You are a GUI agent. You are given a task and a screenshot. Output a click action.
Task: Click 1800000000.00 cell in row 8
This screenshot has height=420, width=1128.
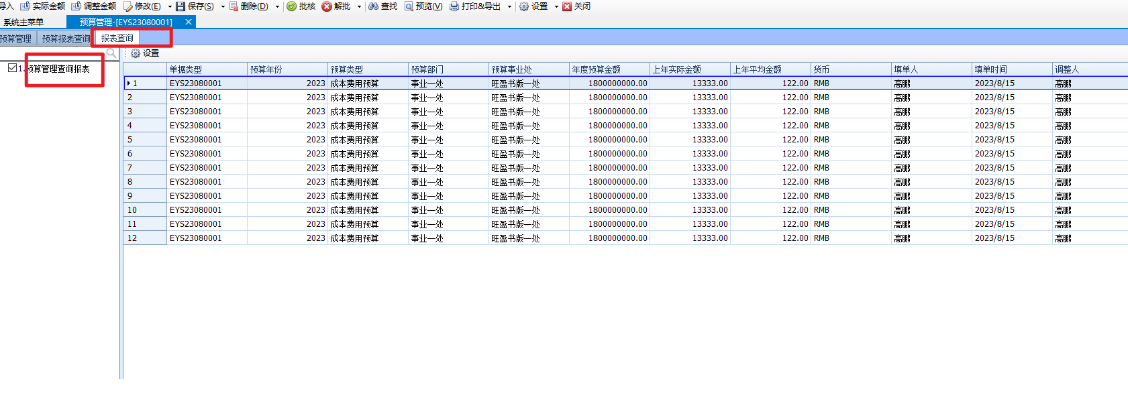[610, 182]
